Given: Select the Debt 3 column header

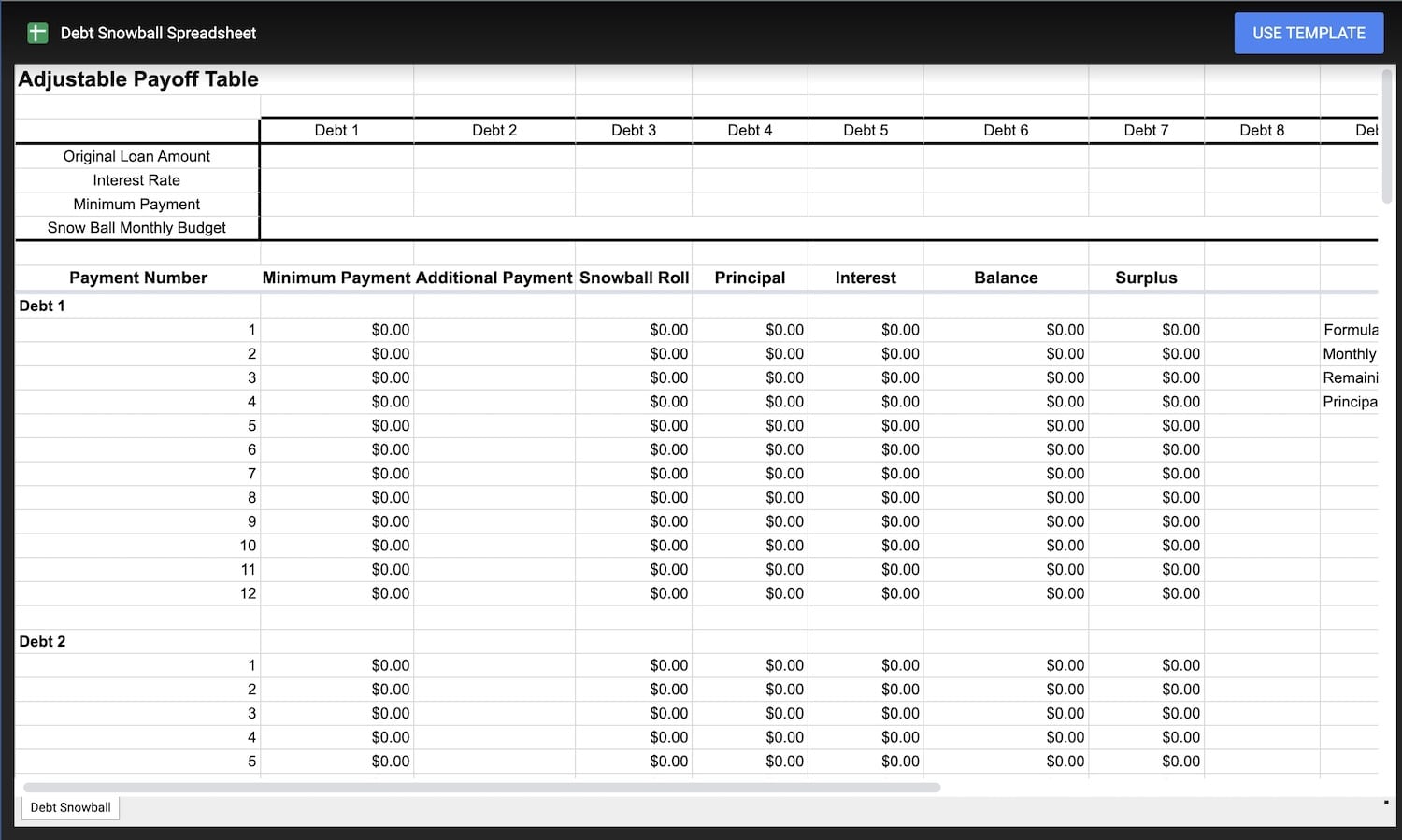Looking at the screenshot, I should click(634, 131).
